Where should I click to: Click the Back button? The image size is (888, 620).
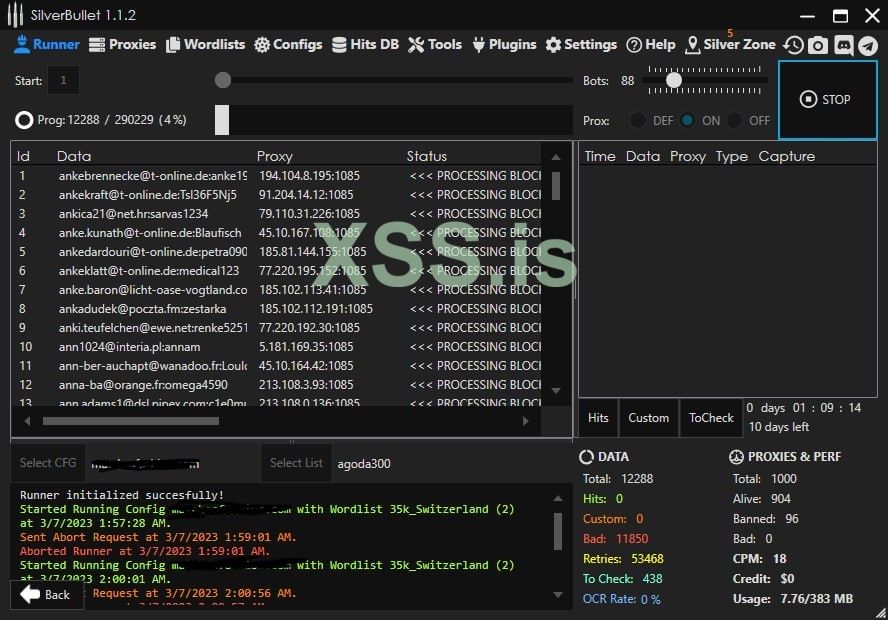click(46, 594)
